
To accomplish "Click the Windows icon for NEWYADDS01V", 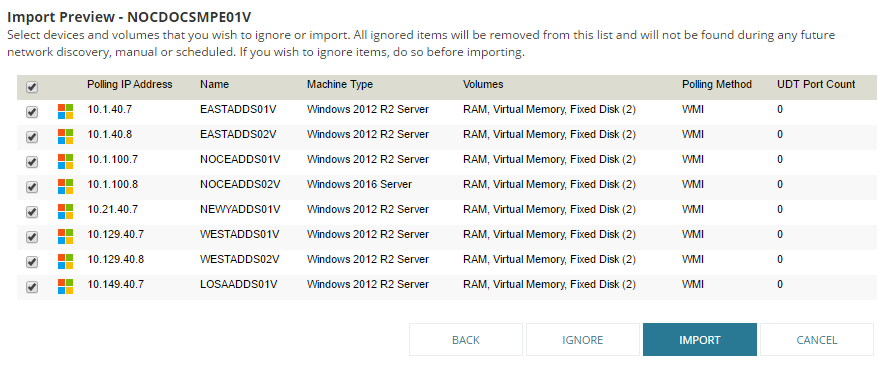I will 66,211.
